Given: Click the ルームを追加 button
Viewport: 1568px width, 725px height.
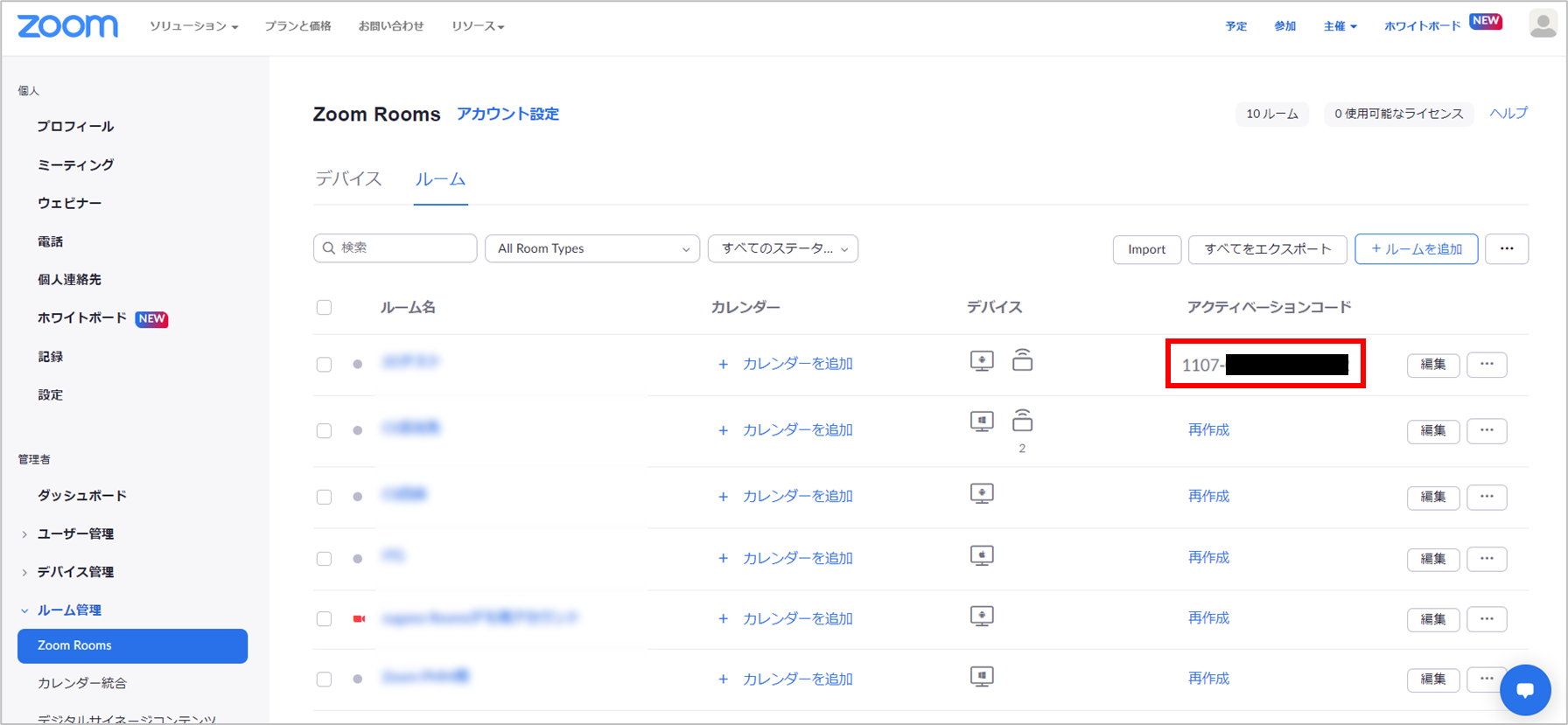Looking at the screenshot, I should pos(1417,249).
